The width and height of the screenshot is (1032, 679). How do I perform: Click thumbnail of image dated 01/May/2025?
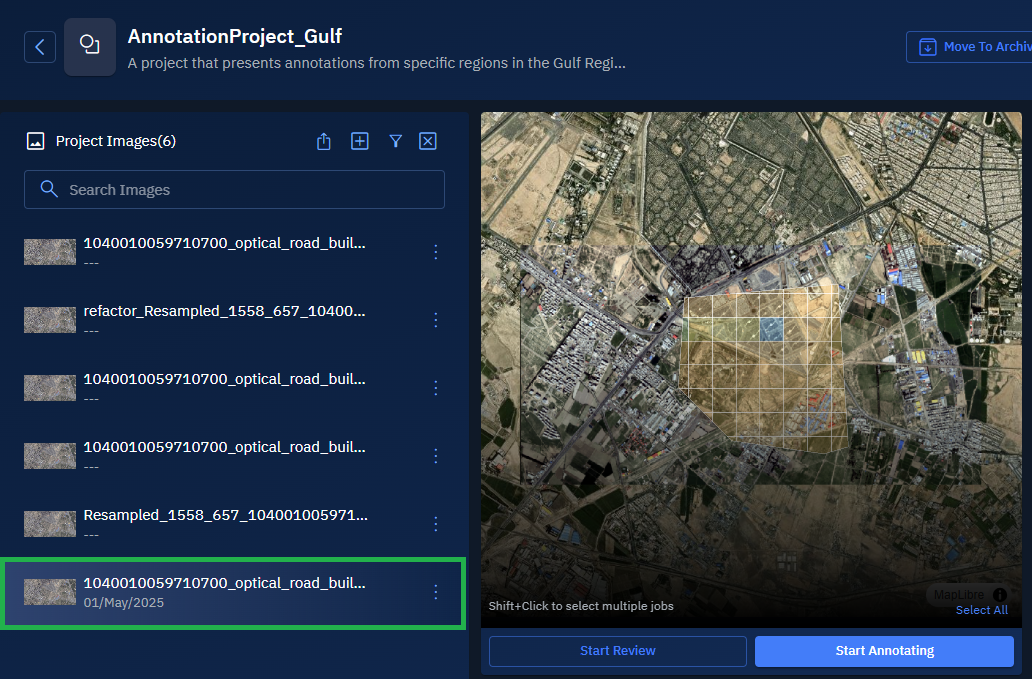click(50, 592)
